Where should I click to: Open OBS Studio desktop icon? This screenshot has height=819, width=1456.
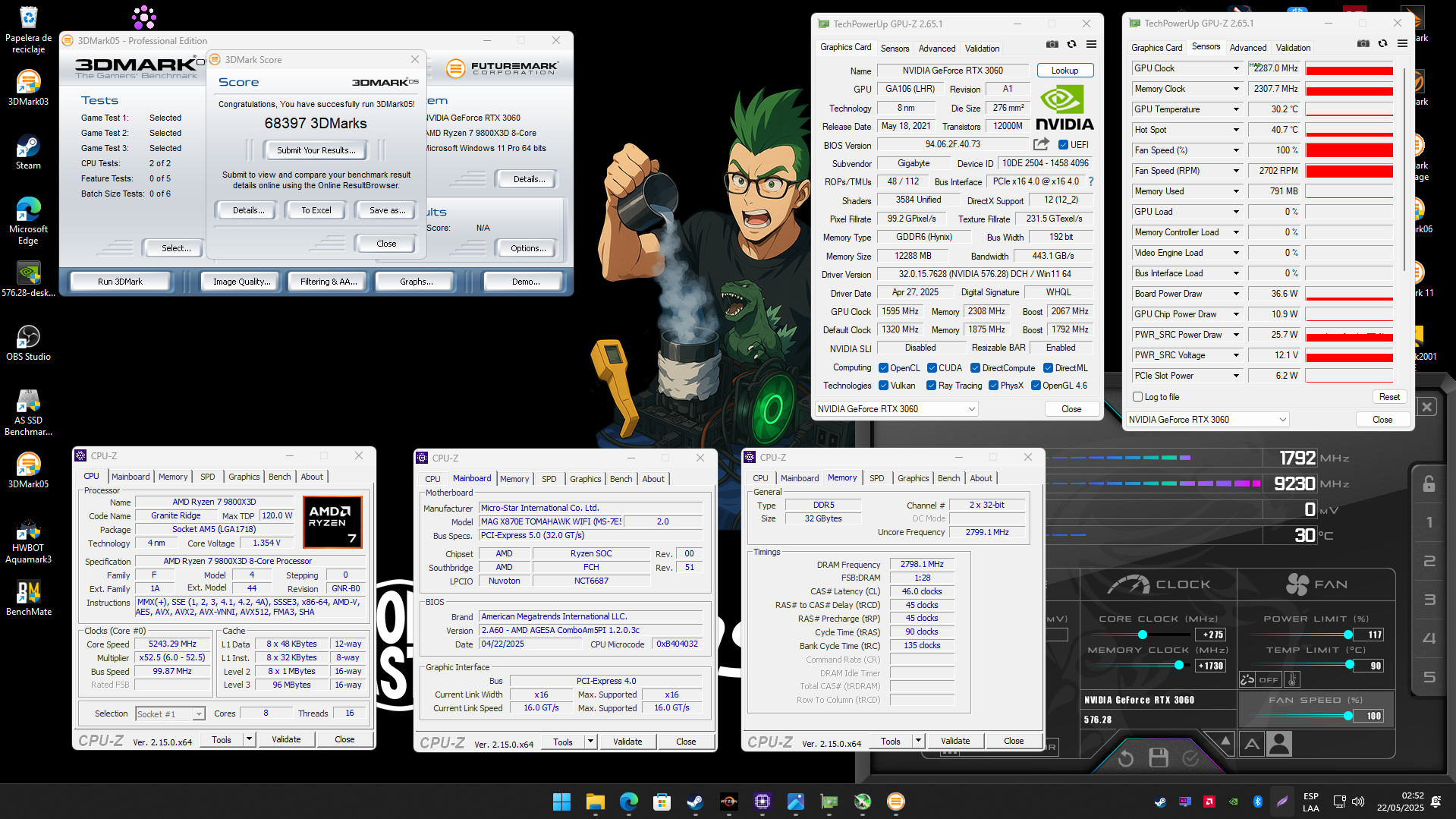[x=28, y=342]
